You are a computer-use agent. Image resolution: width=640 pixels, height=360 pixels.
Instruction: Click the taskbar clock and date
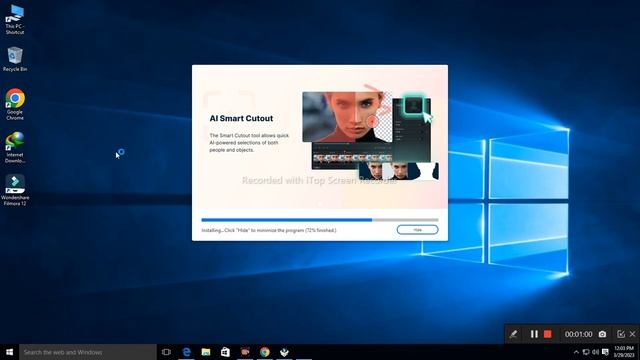(x=623, y=352)
